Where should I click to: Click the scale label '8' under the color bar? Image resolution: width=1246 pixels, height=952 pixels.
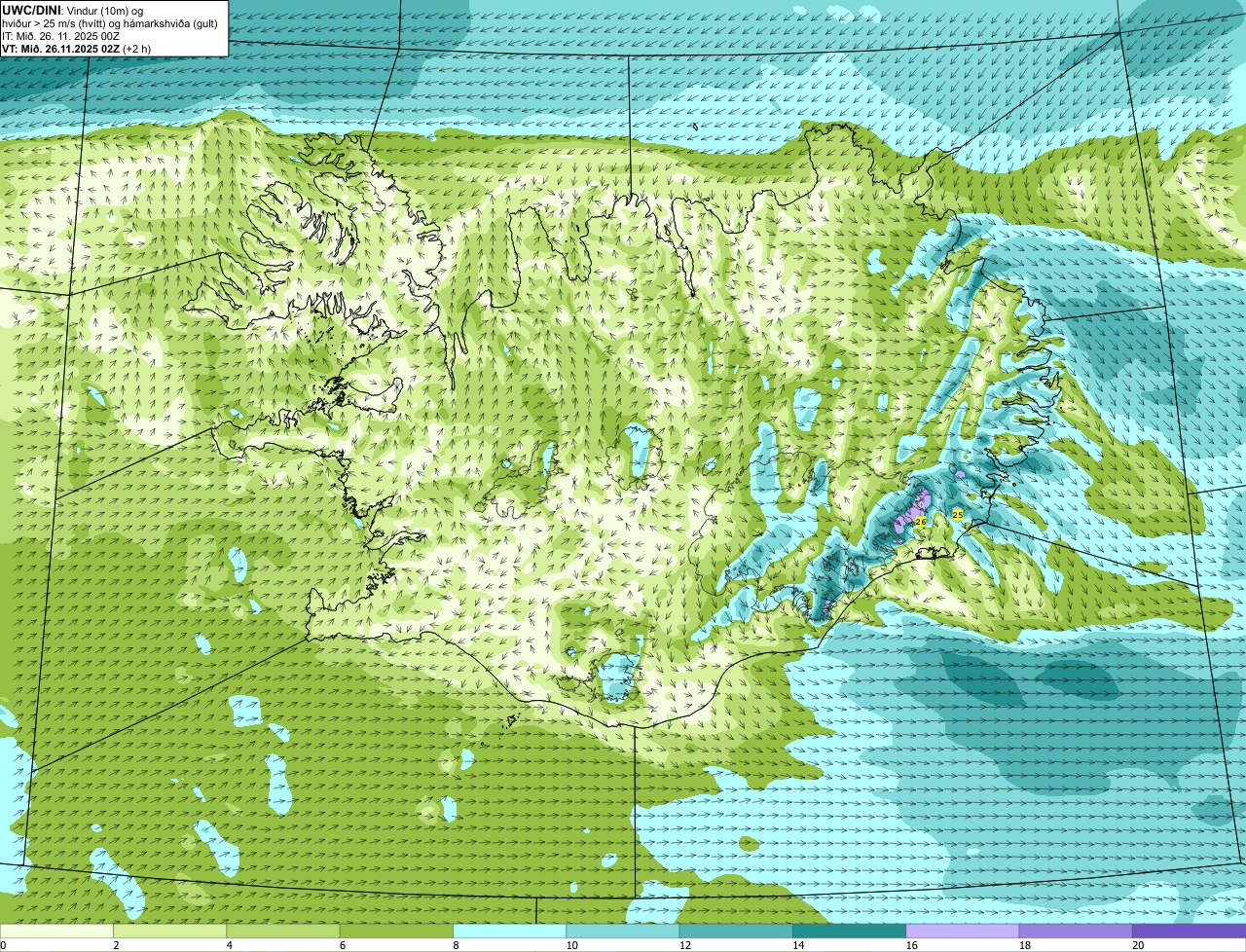click(456, 945)
